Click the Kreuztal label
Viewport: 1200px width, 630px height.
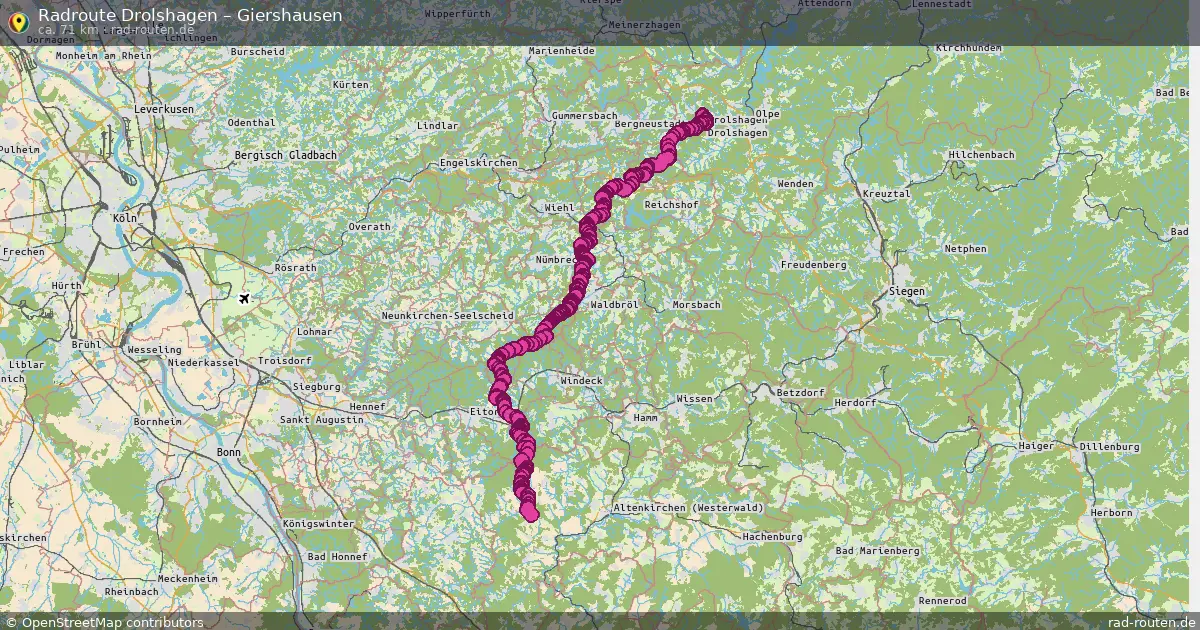point(888,192)
